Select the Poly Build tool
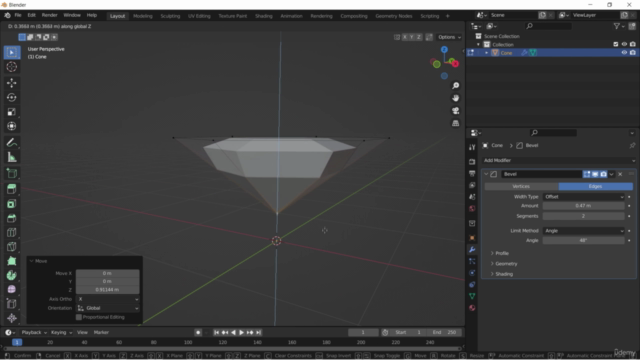This screenshot has height=360, width=640. click(x=11, y=261)
